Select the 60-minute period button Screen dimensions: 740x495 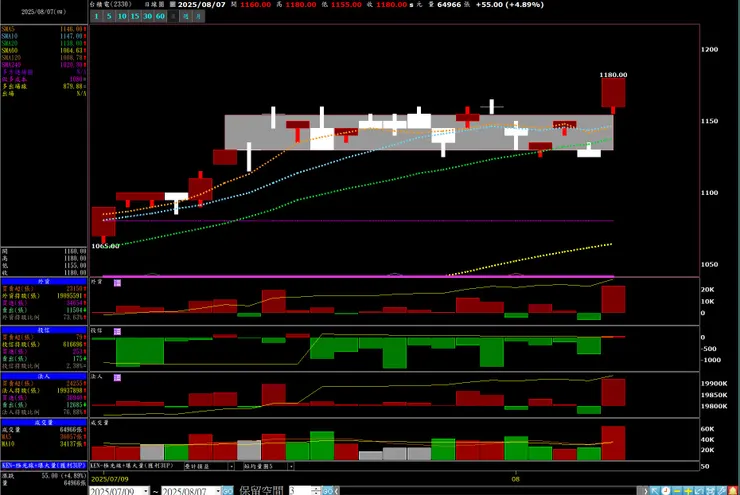point(160,17)
